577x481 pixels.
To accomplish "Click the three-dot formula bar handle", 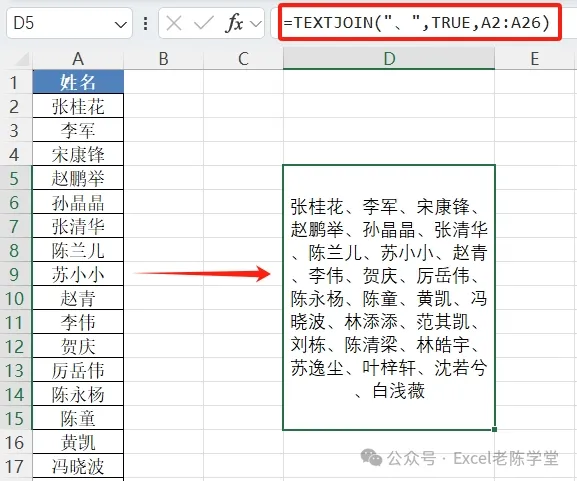I will [x=146, y=23].
